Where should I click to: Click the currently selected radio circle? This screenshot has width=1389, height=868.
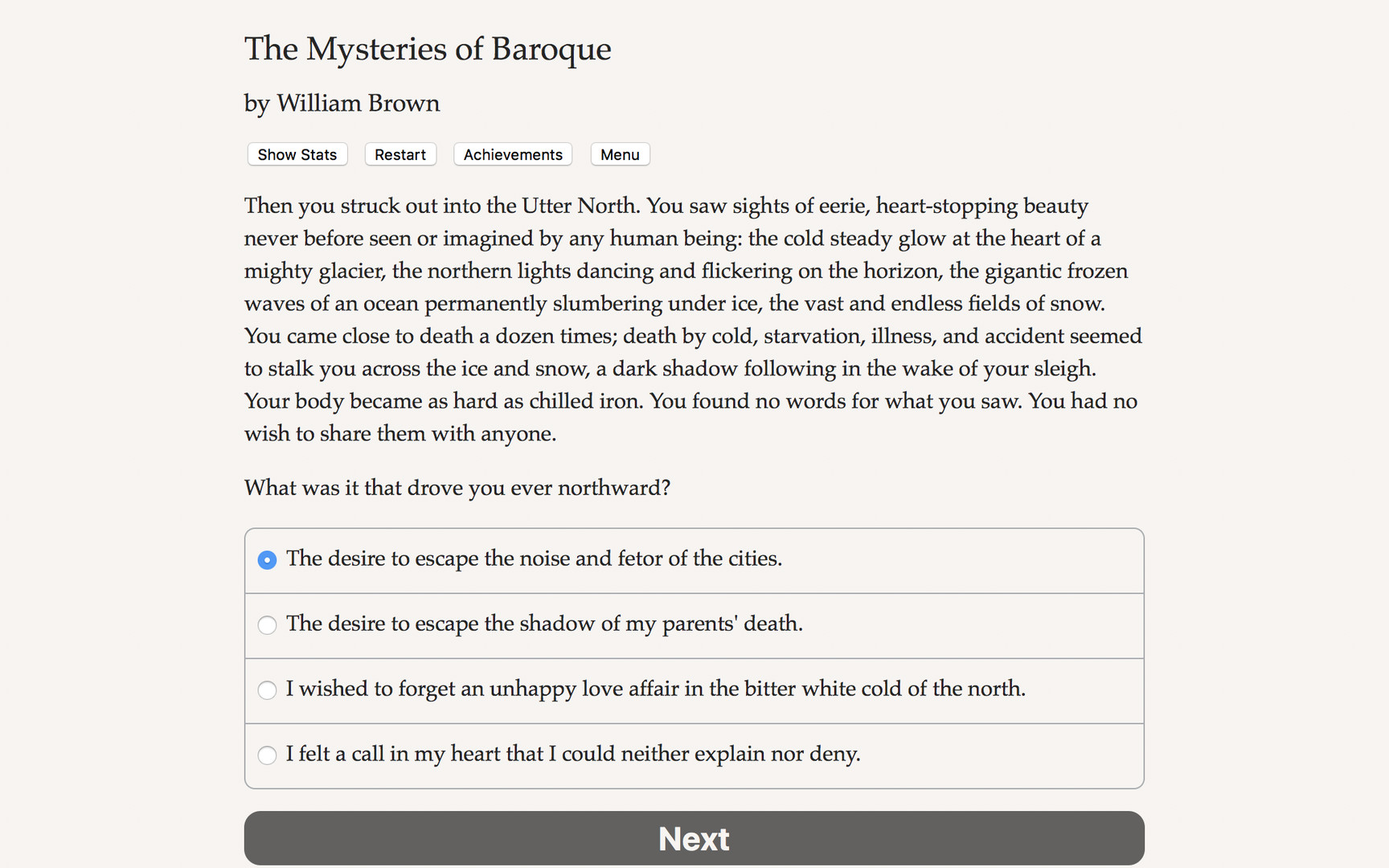(267, 559)
